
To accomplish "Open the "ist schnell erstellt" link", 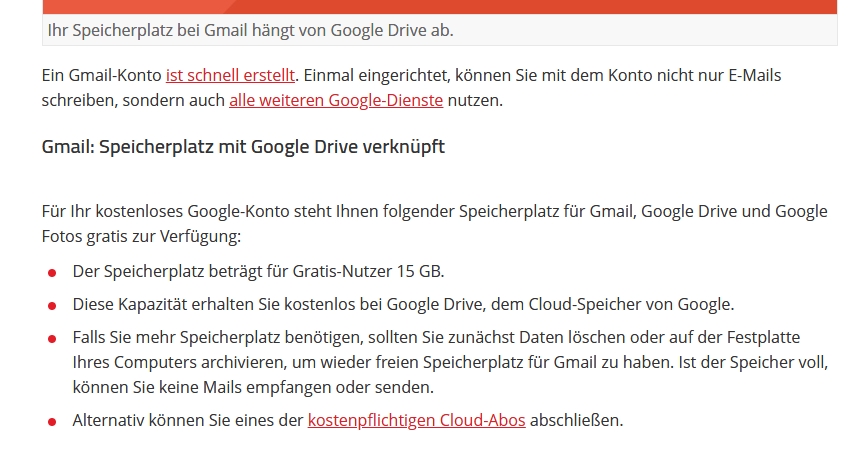I will [231, 75].
